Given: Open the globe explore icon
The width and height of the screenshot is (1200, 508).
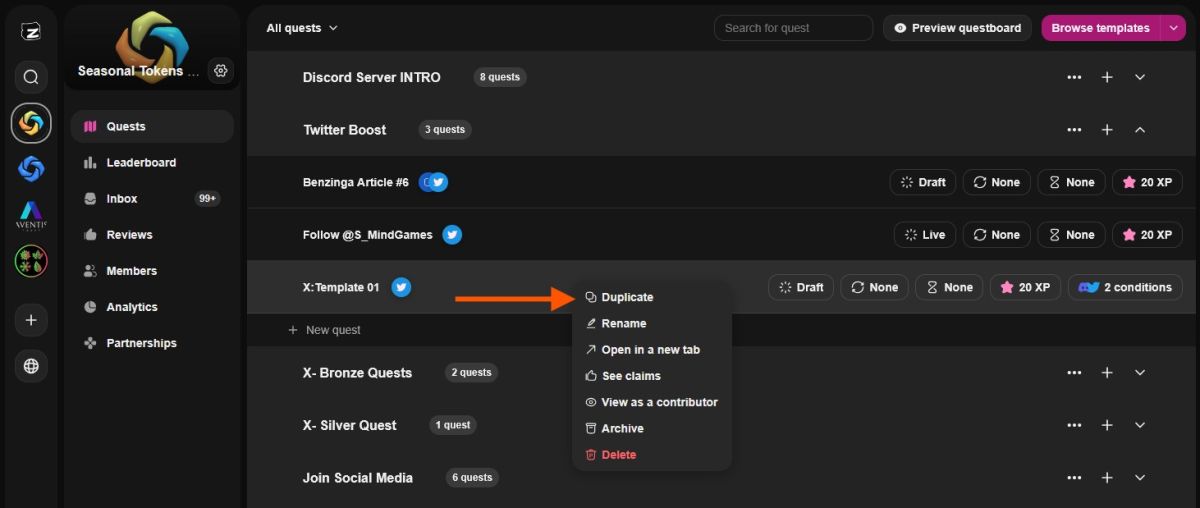Looking at the screenshot, I should [31, 367].
